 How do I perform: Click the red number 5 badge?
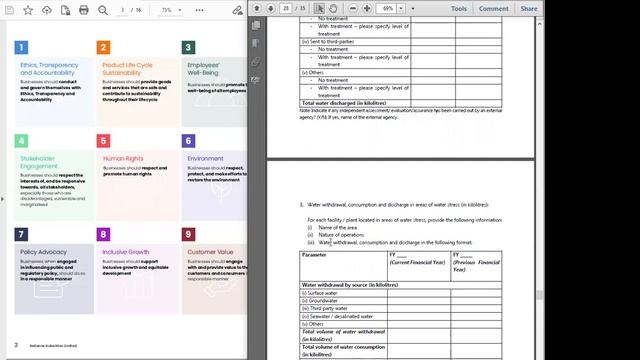[x=103, y=141]
